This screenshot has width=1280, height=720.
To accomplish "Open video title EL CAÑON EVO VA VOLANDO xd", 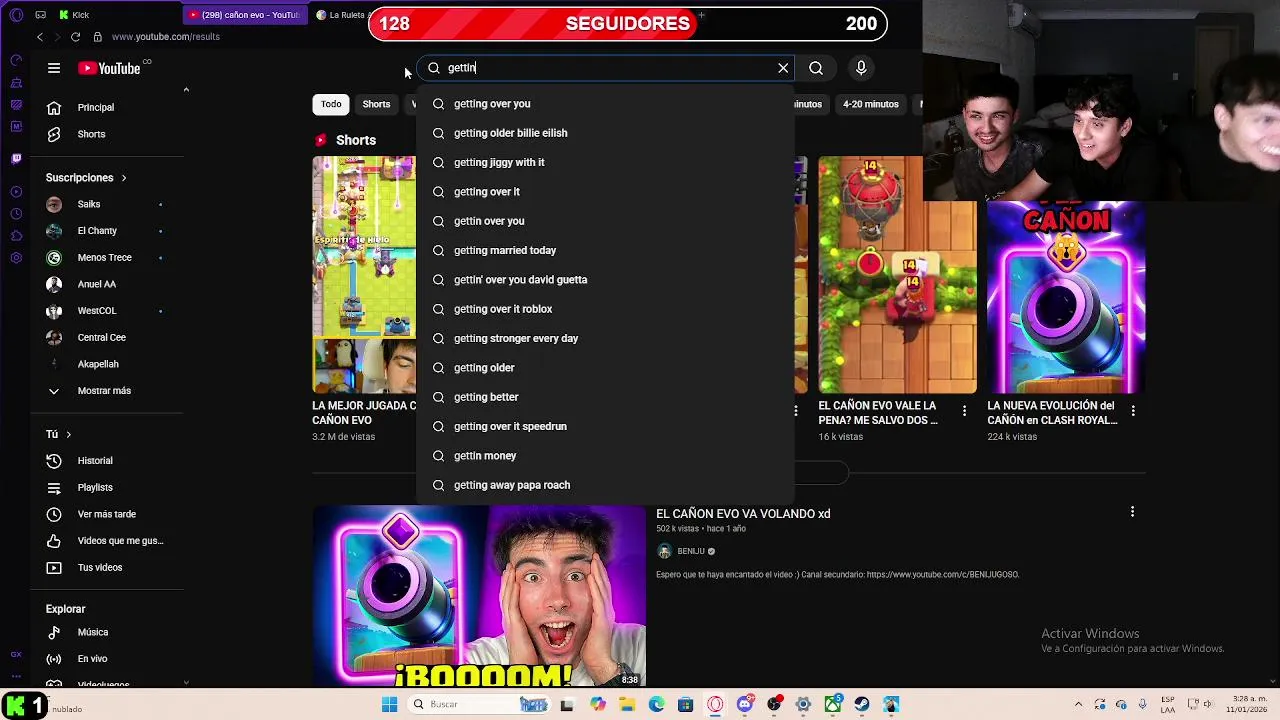I will click(x=743, y=514).
